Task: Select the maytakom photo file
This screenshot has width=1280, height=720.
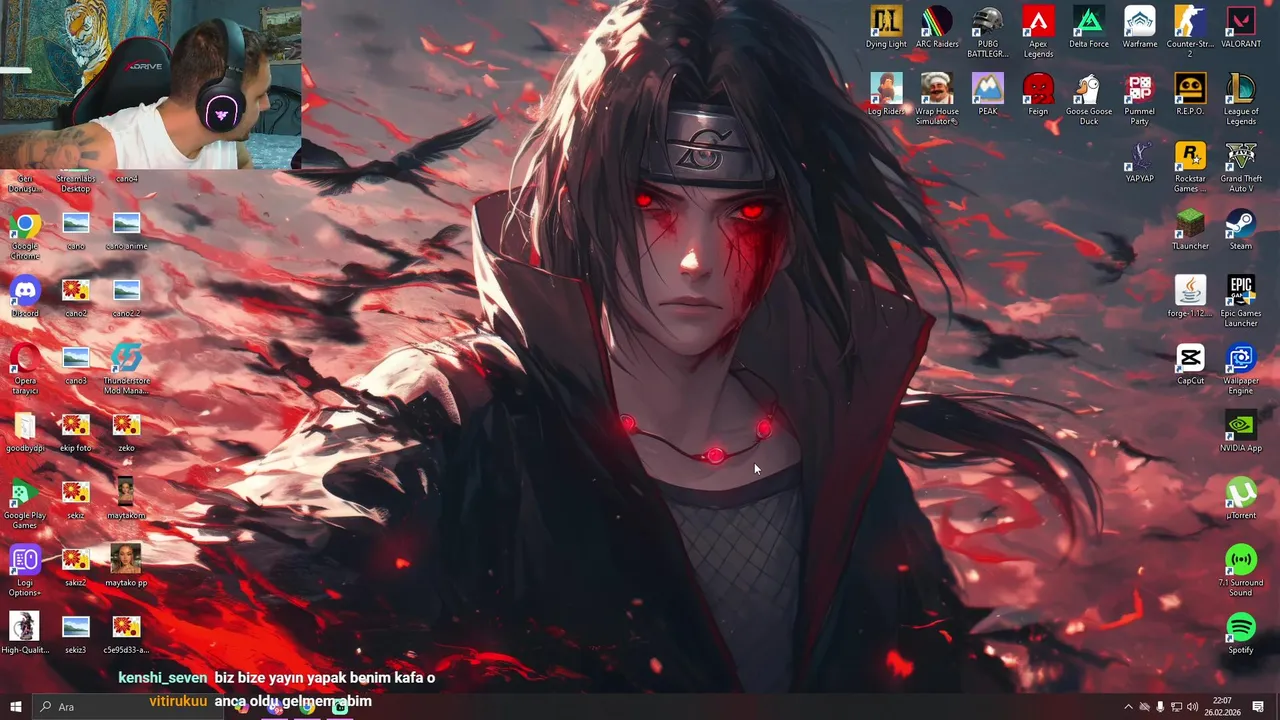Action: (x=126, y=499)
